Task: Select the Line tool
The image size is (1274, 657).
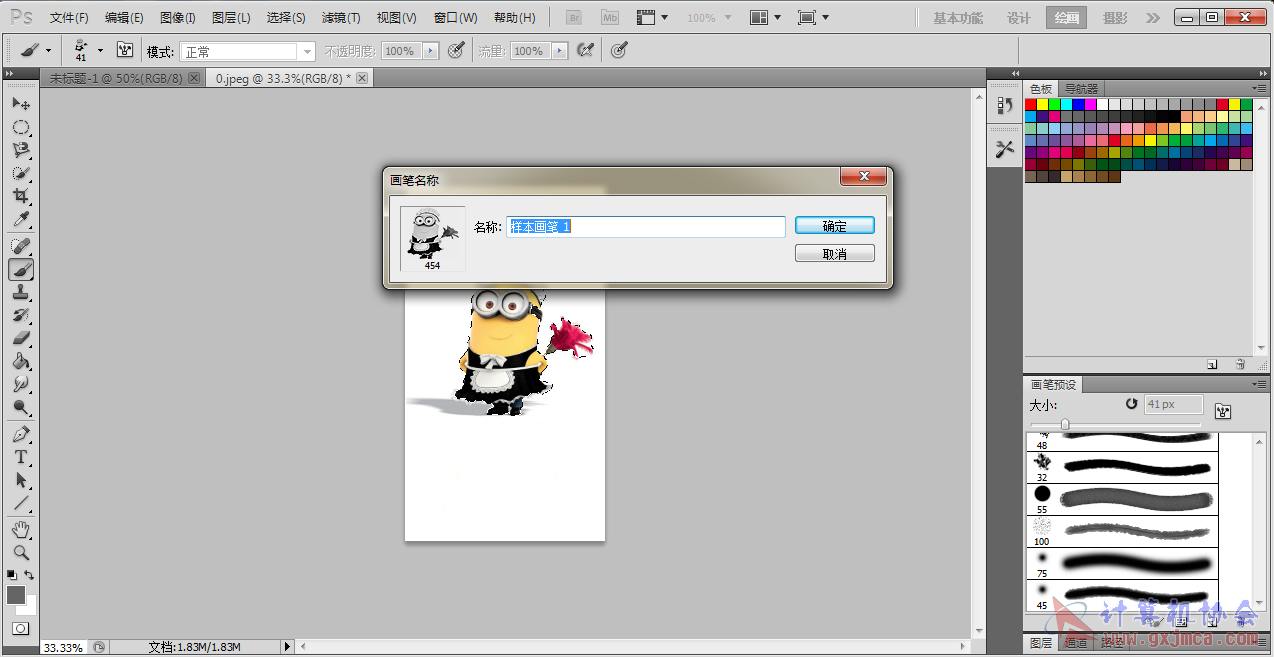Action: click(x=20, y=503)
